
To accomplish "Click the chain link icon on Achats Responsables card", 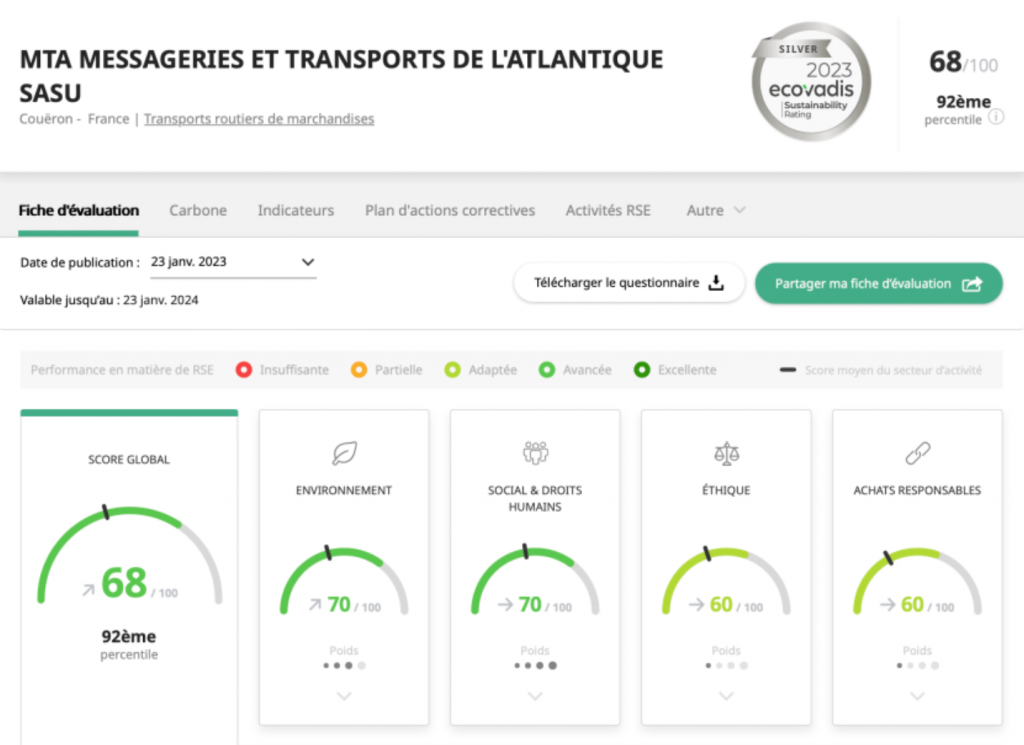I will [x=918, y=453].
